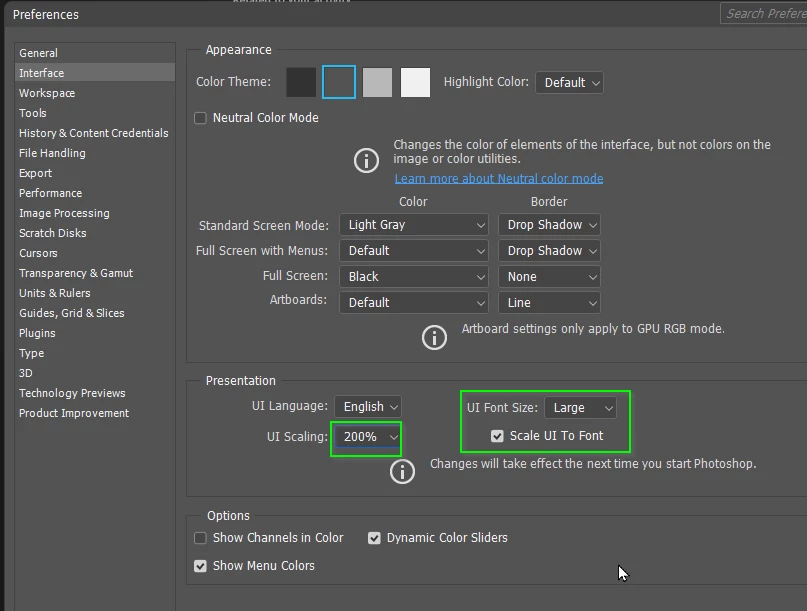Go to Product Improvement preferences
This screenshot has height=611, width=807.
95,413
